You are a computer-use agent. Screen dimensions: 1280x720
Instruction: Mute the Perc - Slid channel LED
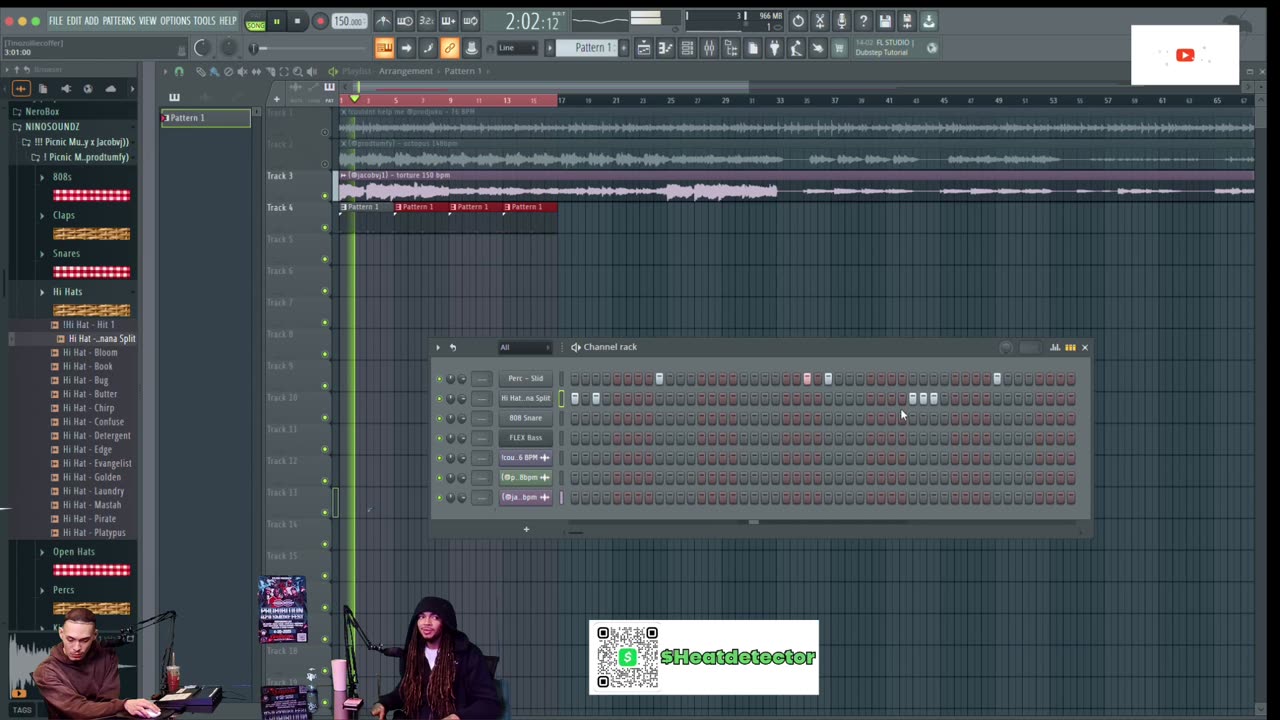[439, 379]
